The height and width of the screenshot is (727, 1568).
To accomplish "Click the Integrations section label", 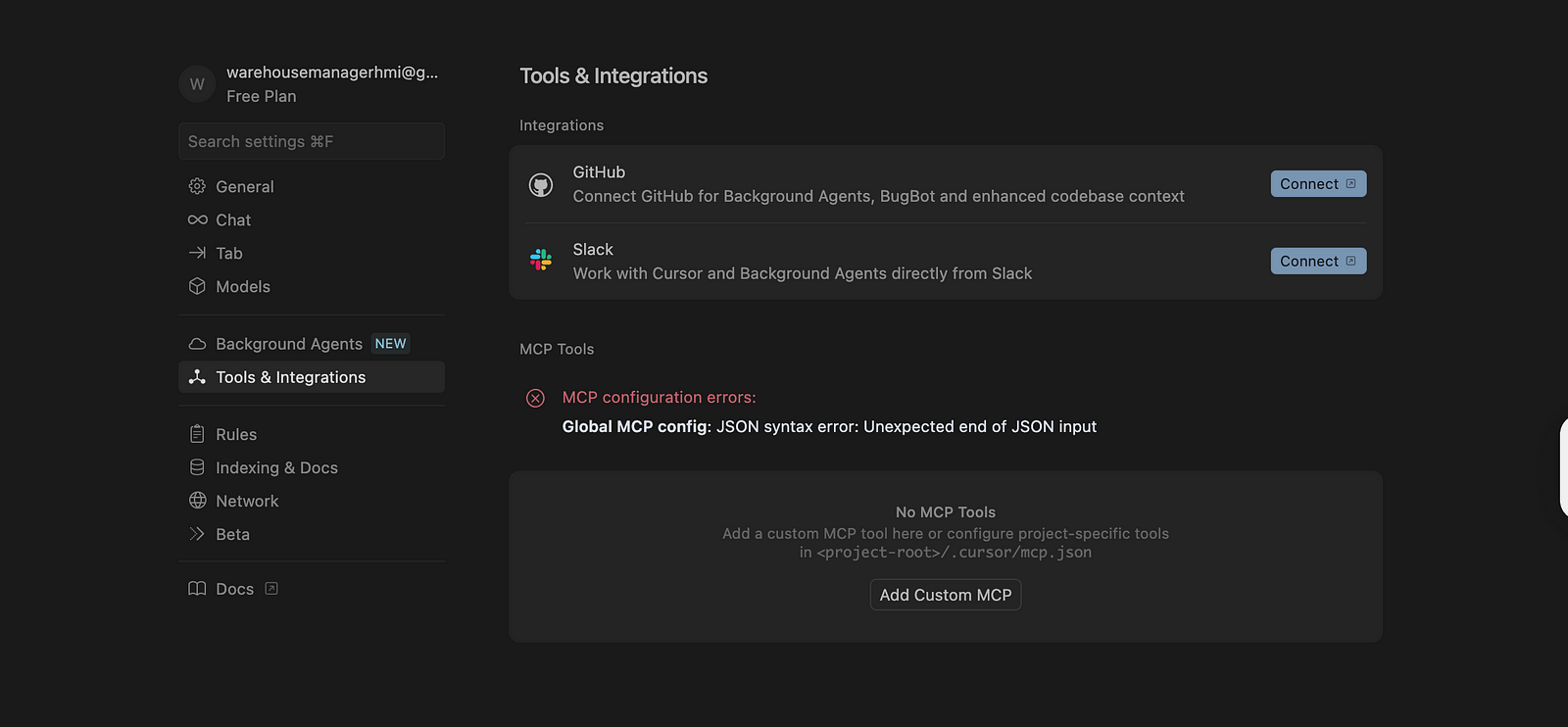I will (x=562, y=125).
